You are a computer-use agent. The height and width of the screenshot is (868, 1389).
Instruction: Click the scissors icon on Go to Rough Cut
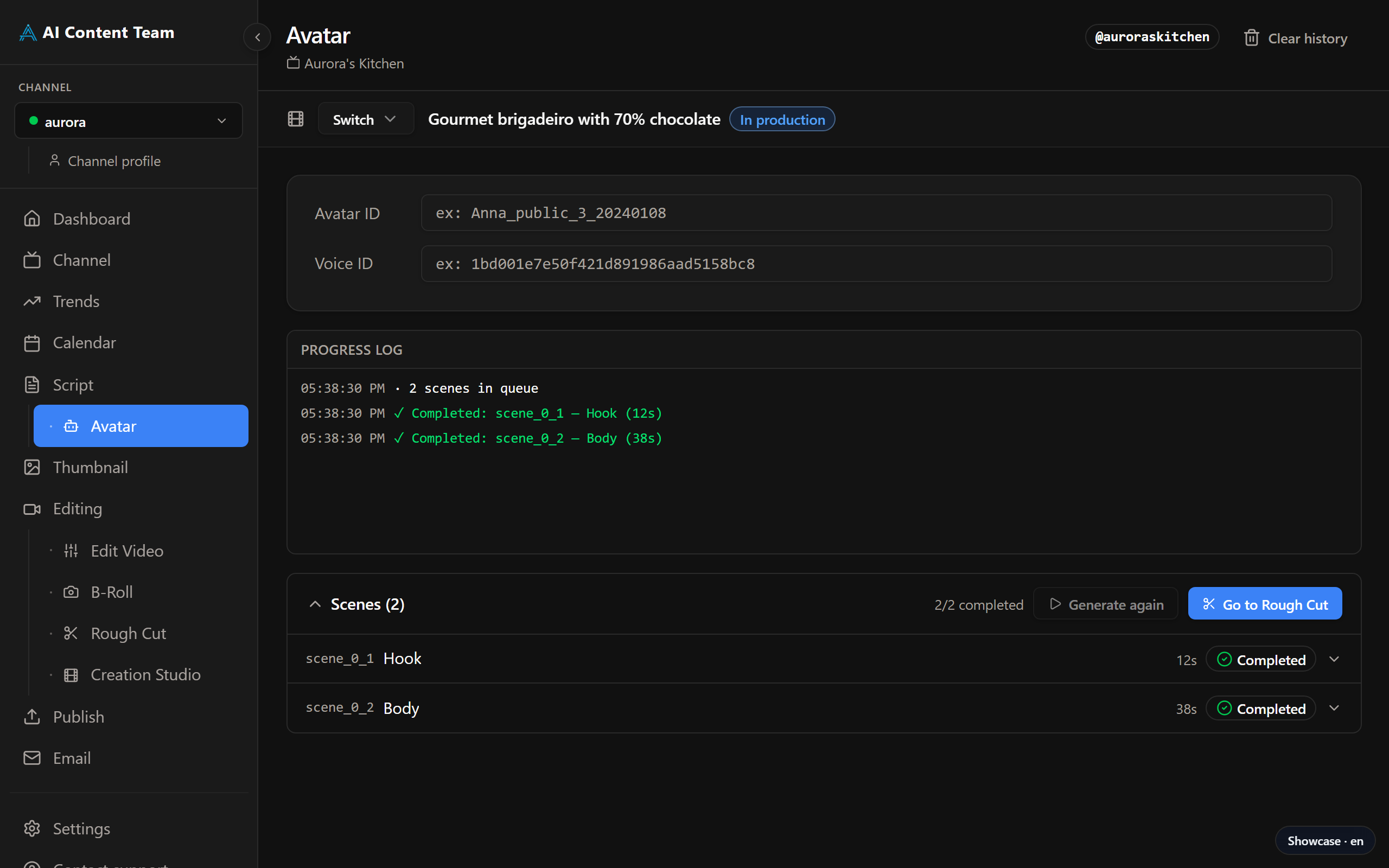click(1209, 604)
